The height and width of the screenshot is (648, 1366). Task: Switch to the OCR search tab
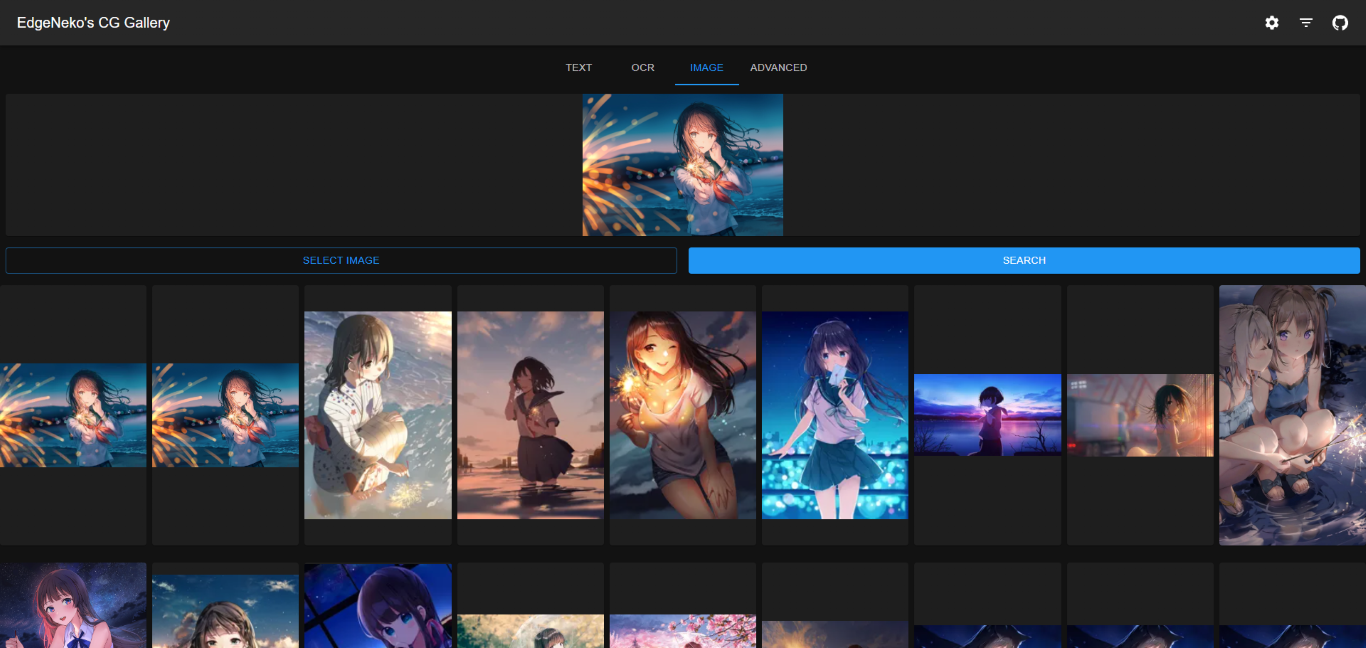coord(643,68)
